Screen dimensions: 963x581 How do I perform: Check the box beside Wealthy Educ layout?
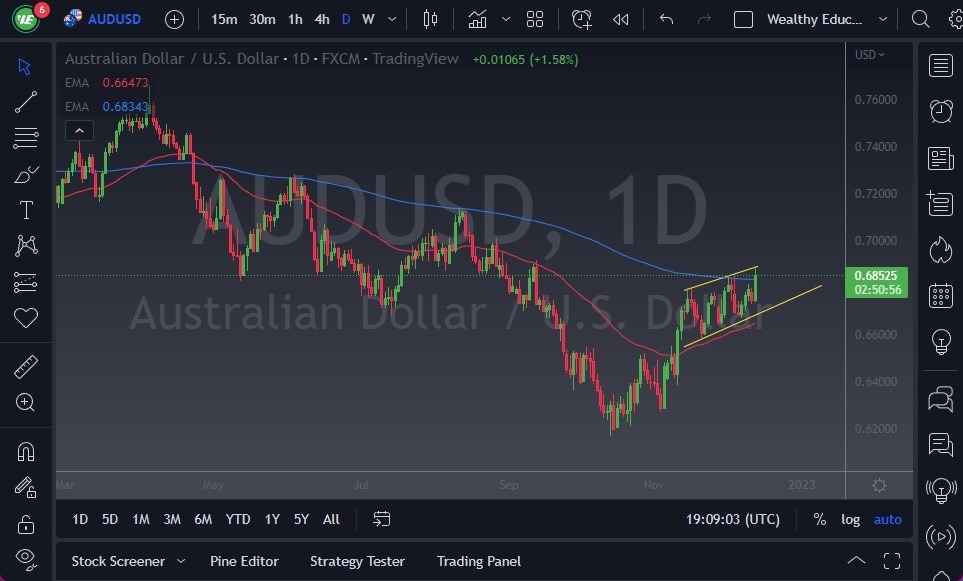click(742, 18)
